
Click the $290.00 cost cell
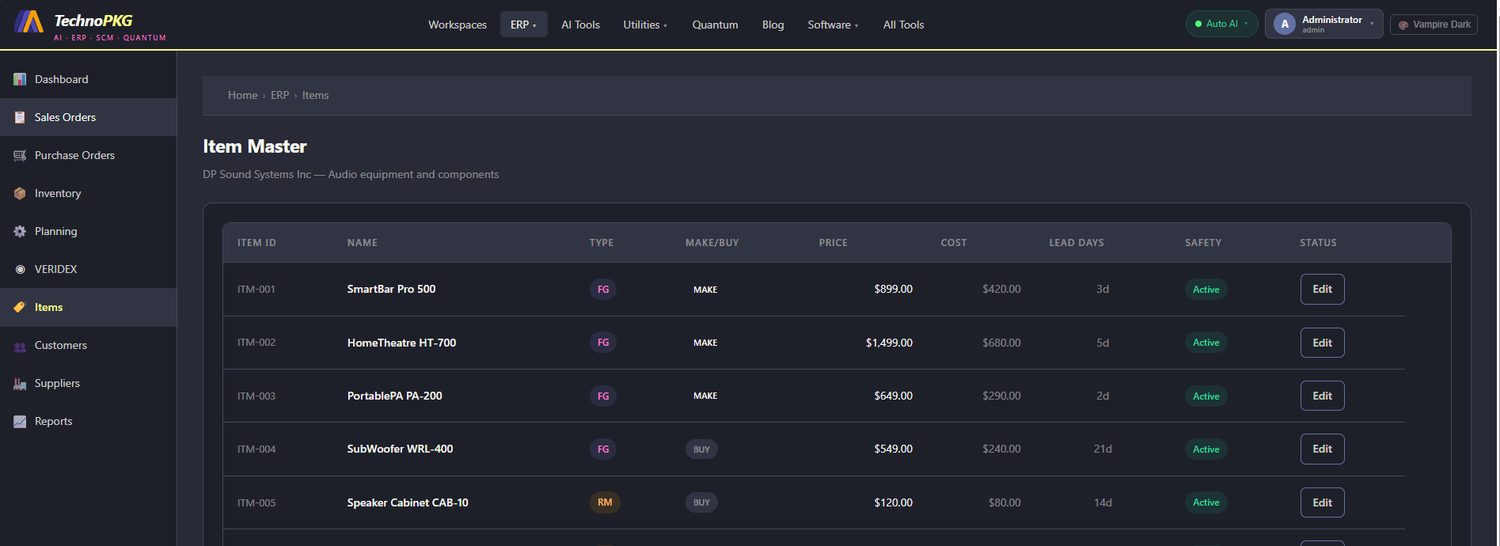[x=1001, y=396]
